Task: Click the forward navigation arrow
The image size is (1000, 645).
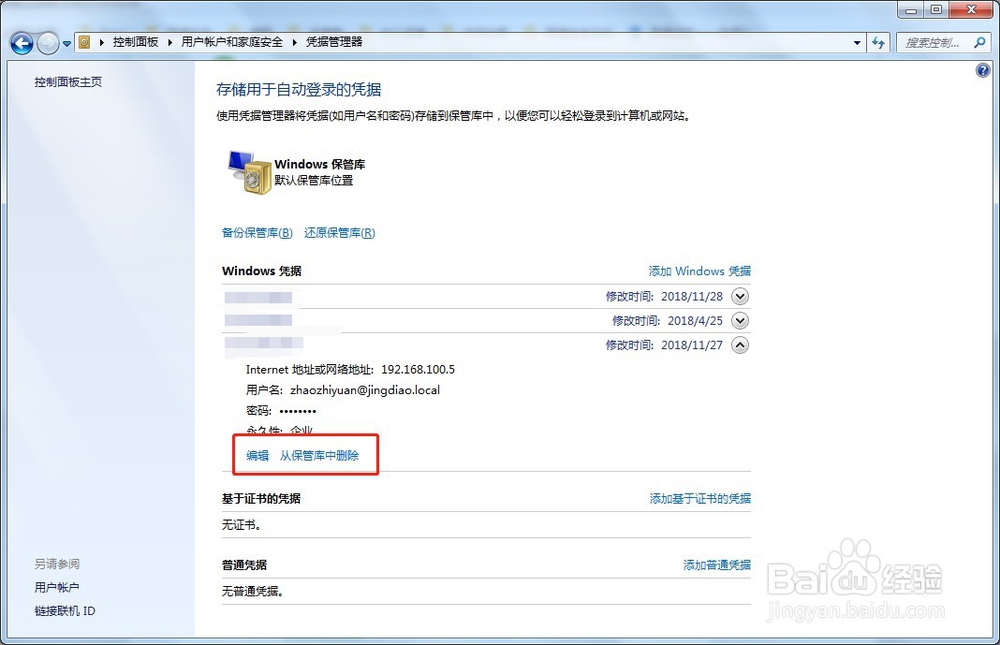Action: 47,42
